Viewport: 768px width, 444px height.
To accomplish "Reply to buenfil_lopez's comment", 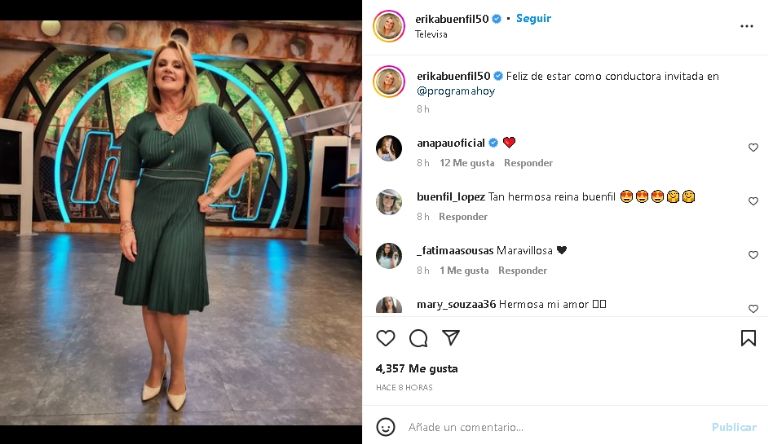I will tap(463, 217).
